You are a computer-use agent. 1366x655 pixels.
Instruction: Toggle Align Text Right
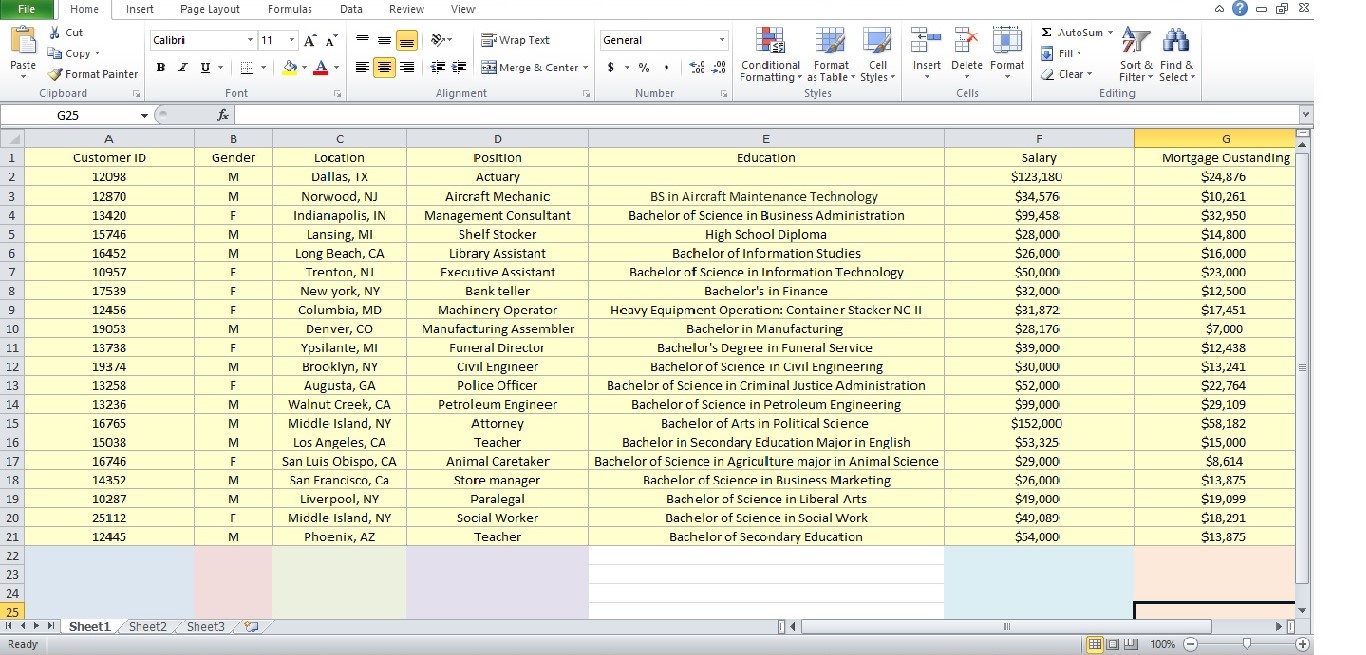pyautogui.click(x=407, y=67)
